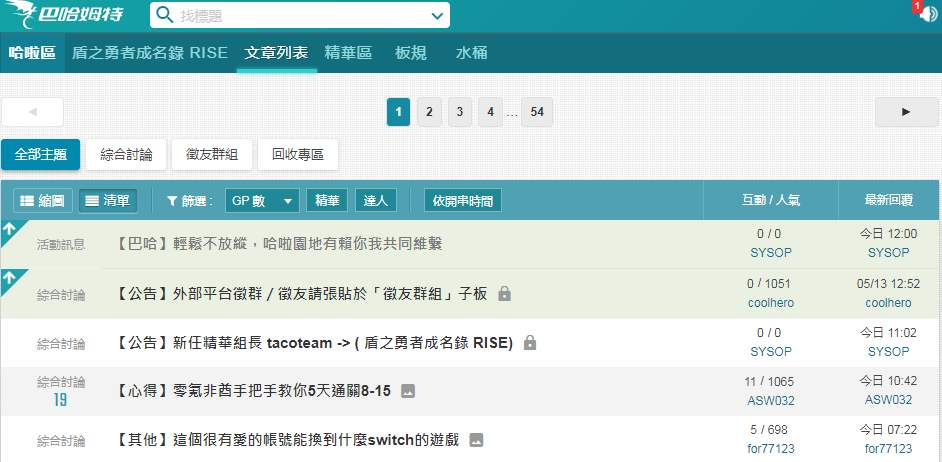Screen dimensions: 942x462
Task: Click image icon on switch game post
Action: pyautogui.click(x=476, y=440)
